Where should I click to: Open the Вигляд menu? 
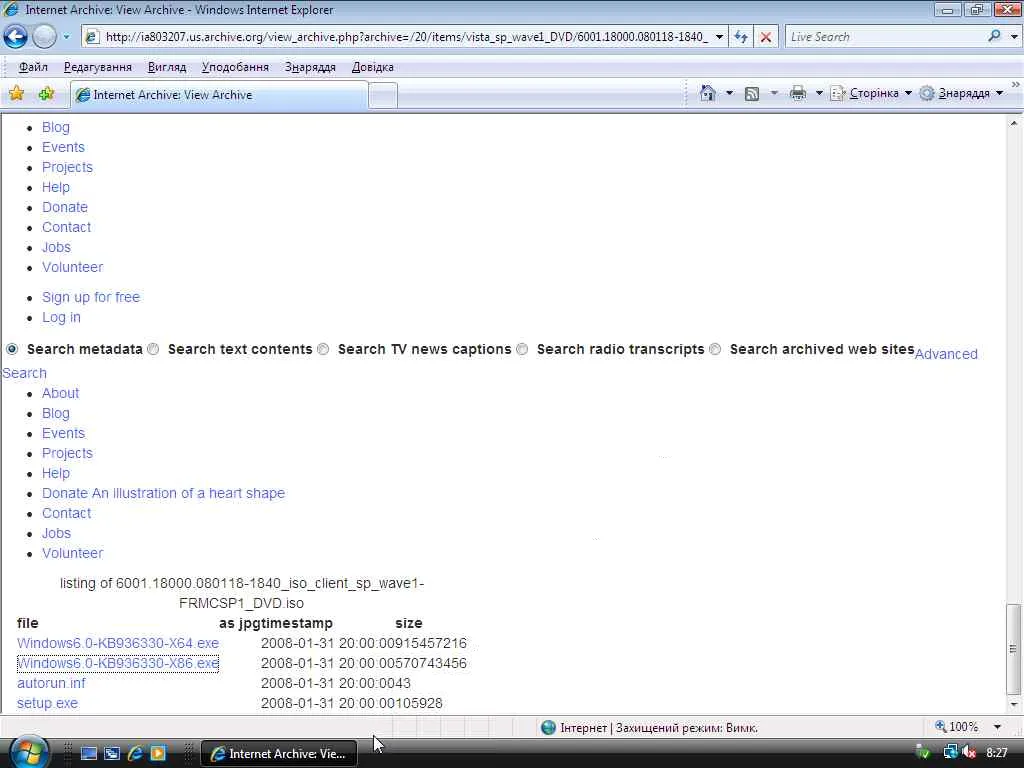pos(167,67)
